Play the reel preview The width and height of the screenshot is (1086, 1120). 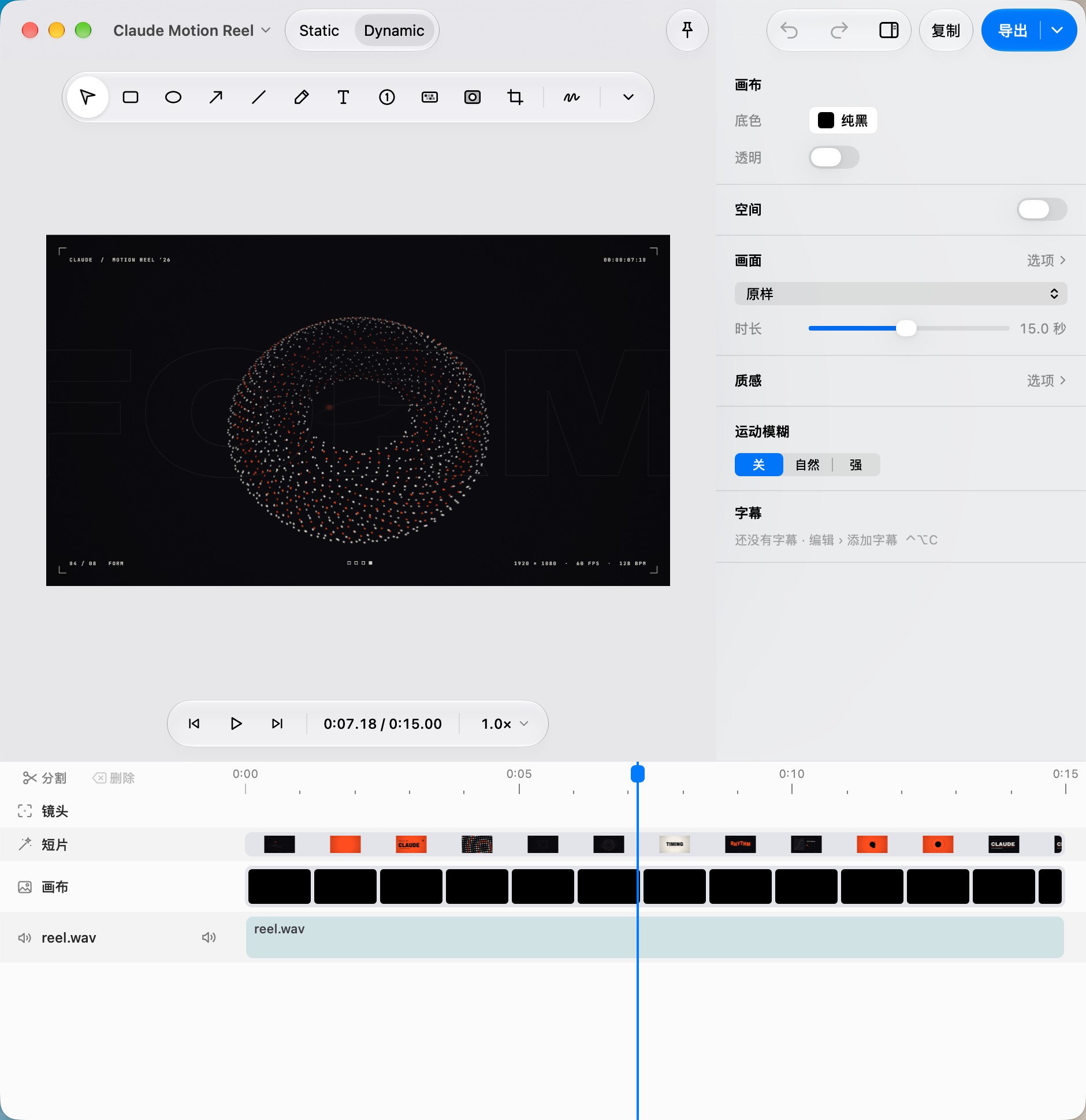click(236, 724)
